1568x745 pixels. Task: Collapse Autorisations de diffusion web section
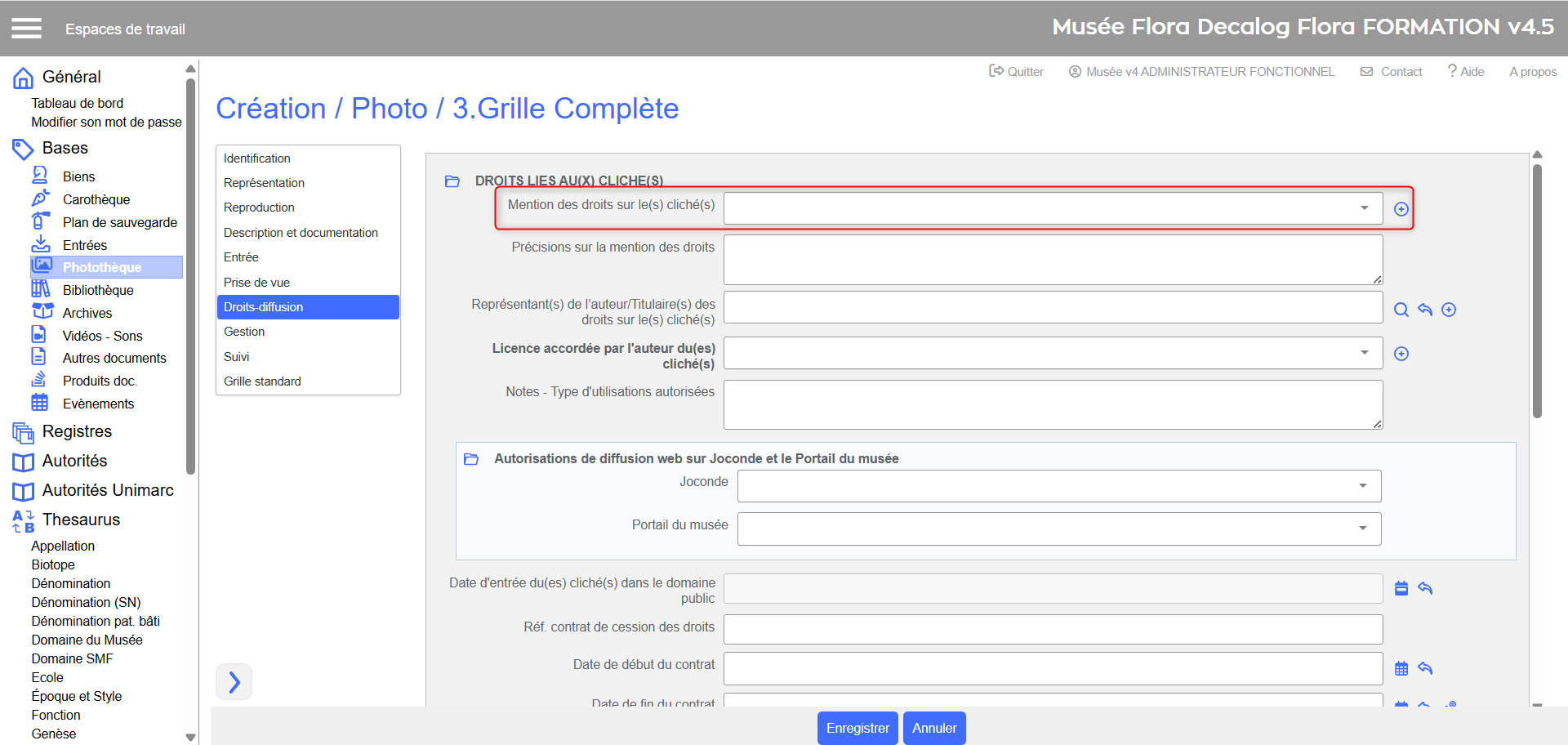click(471, 459)
